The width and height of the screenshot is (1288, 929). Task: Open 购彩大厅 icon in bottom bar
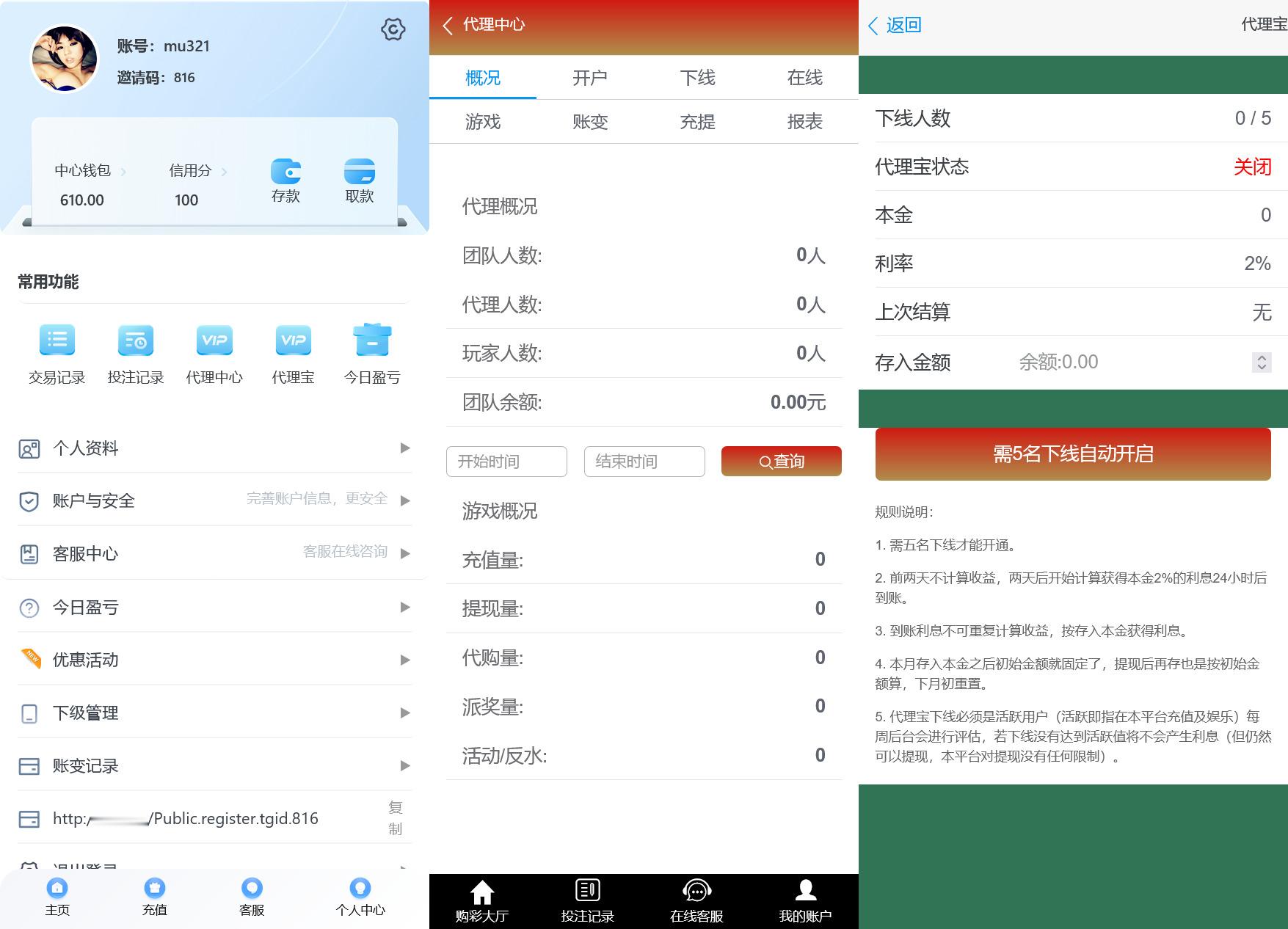[481, 899]
